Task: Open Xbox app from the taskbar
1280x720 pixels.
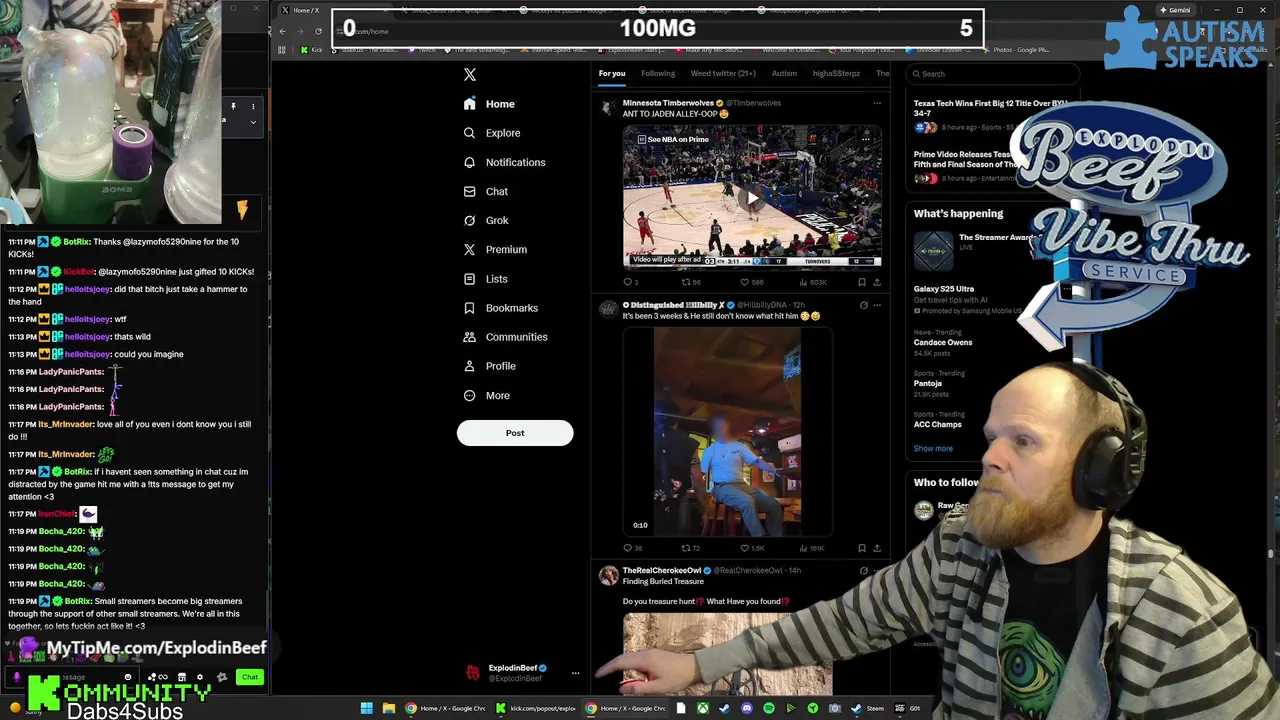Action: 703,708
